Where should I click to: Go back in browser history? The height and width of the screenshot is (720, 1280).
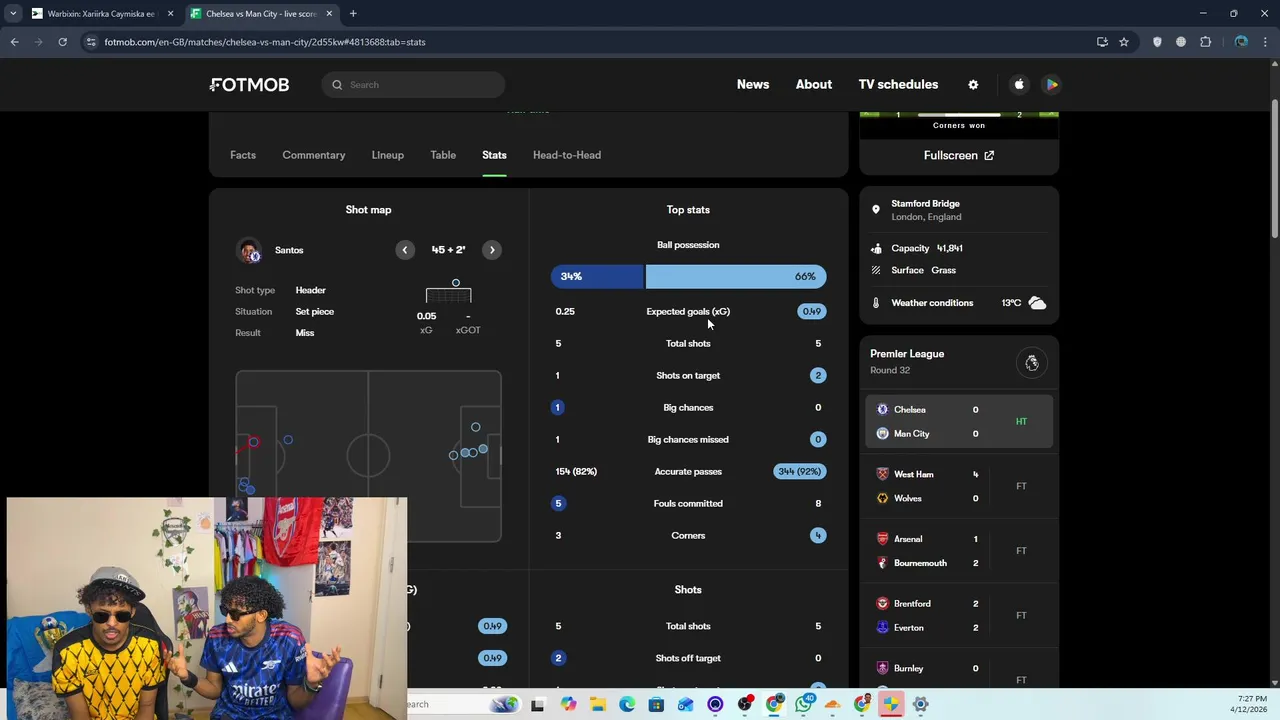(14, 42)
